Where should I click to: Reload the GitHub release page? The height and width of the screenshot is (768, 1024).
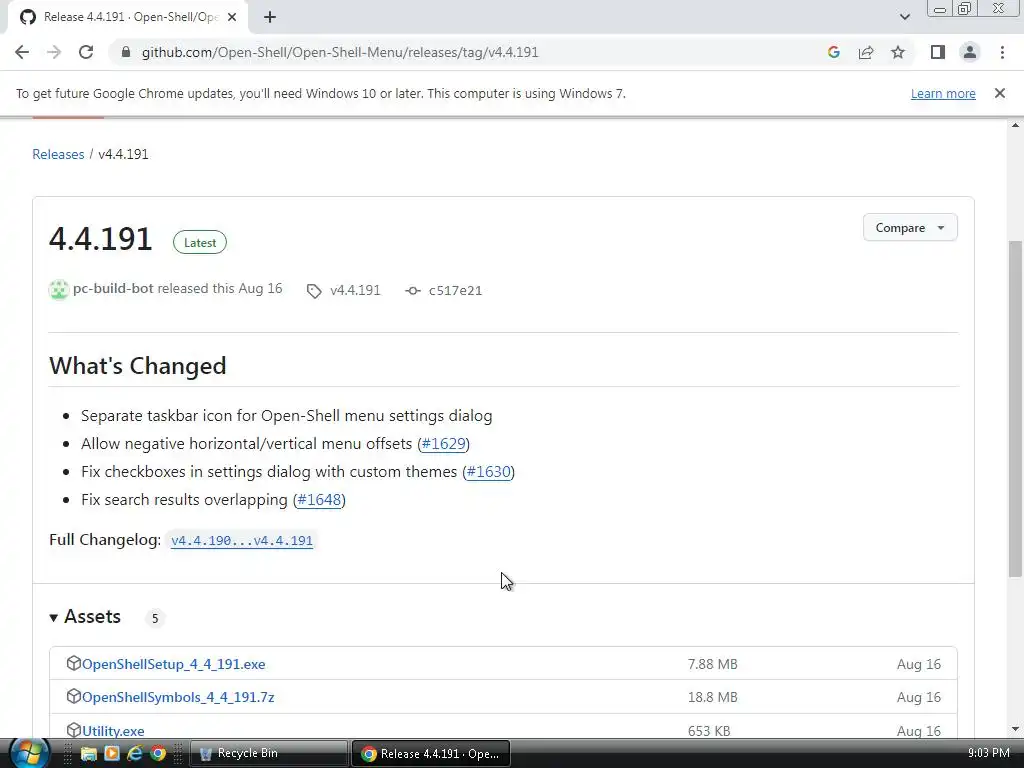click(86, 52)
